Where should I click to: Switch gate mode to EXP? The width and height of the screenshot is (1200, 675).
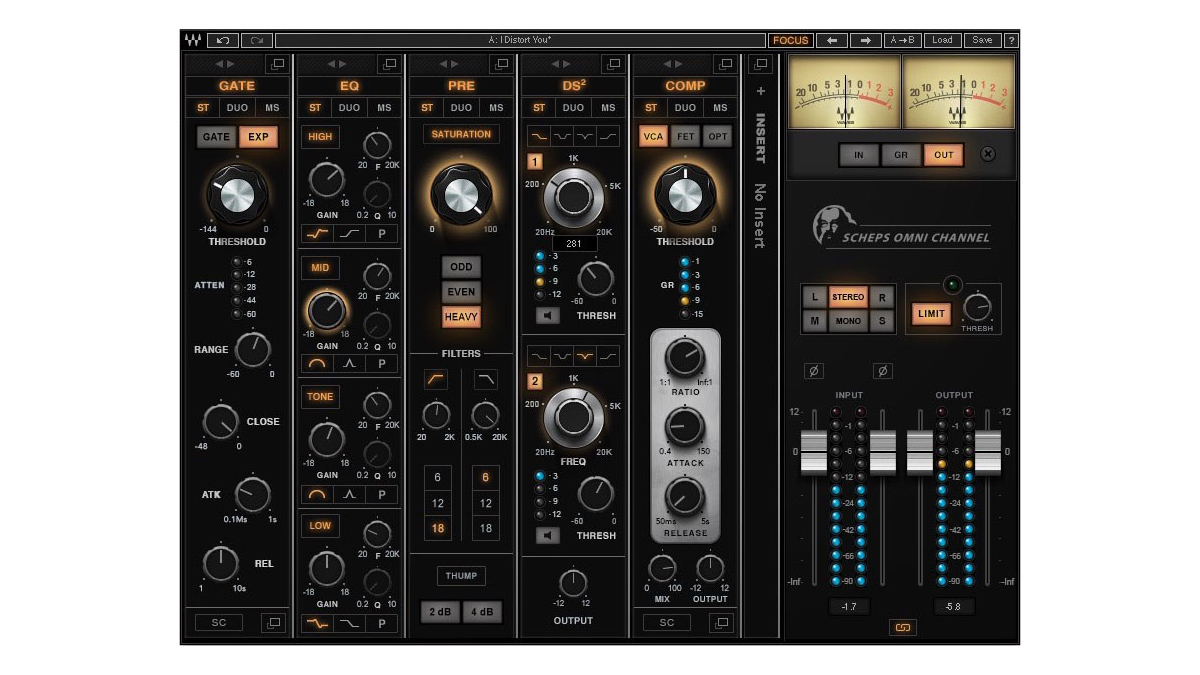258,137
